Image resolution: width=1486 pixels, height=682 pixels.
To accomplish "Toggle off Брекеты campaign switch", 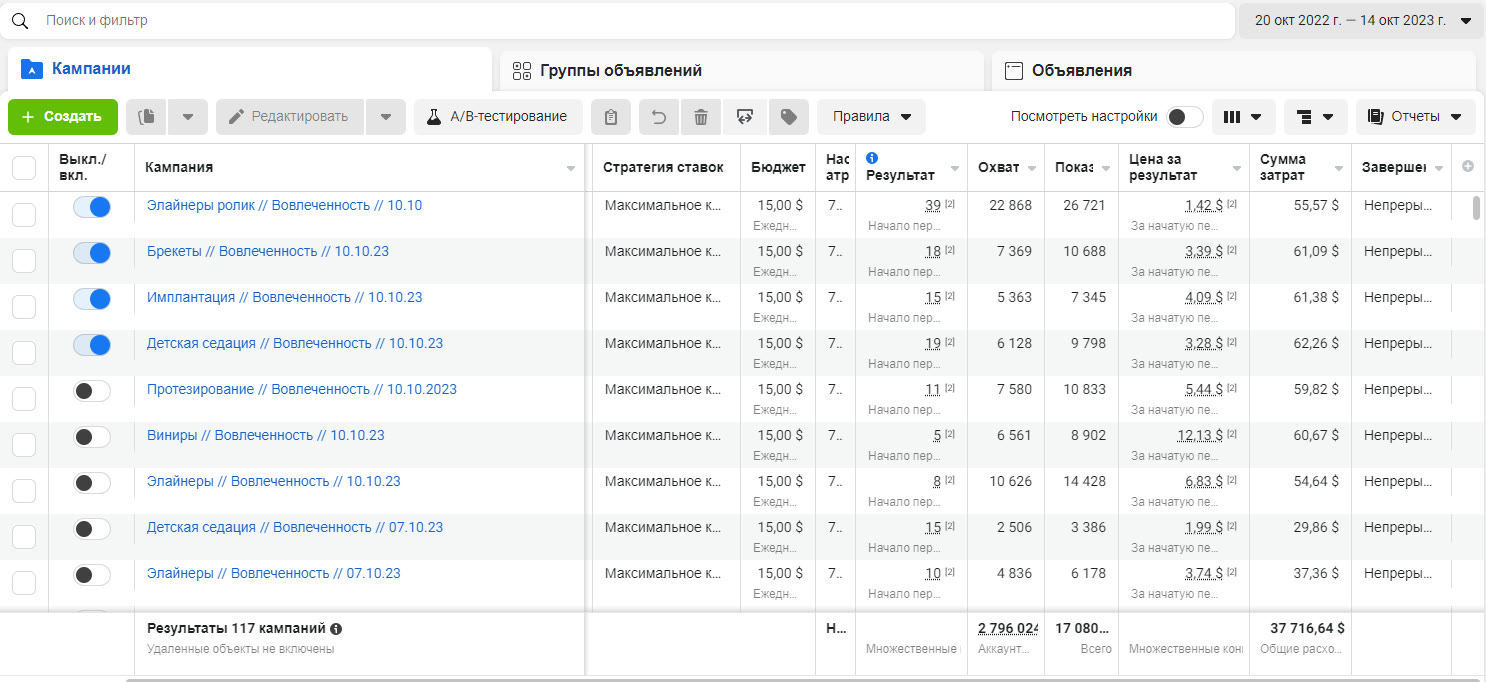I will point(92,253).
